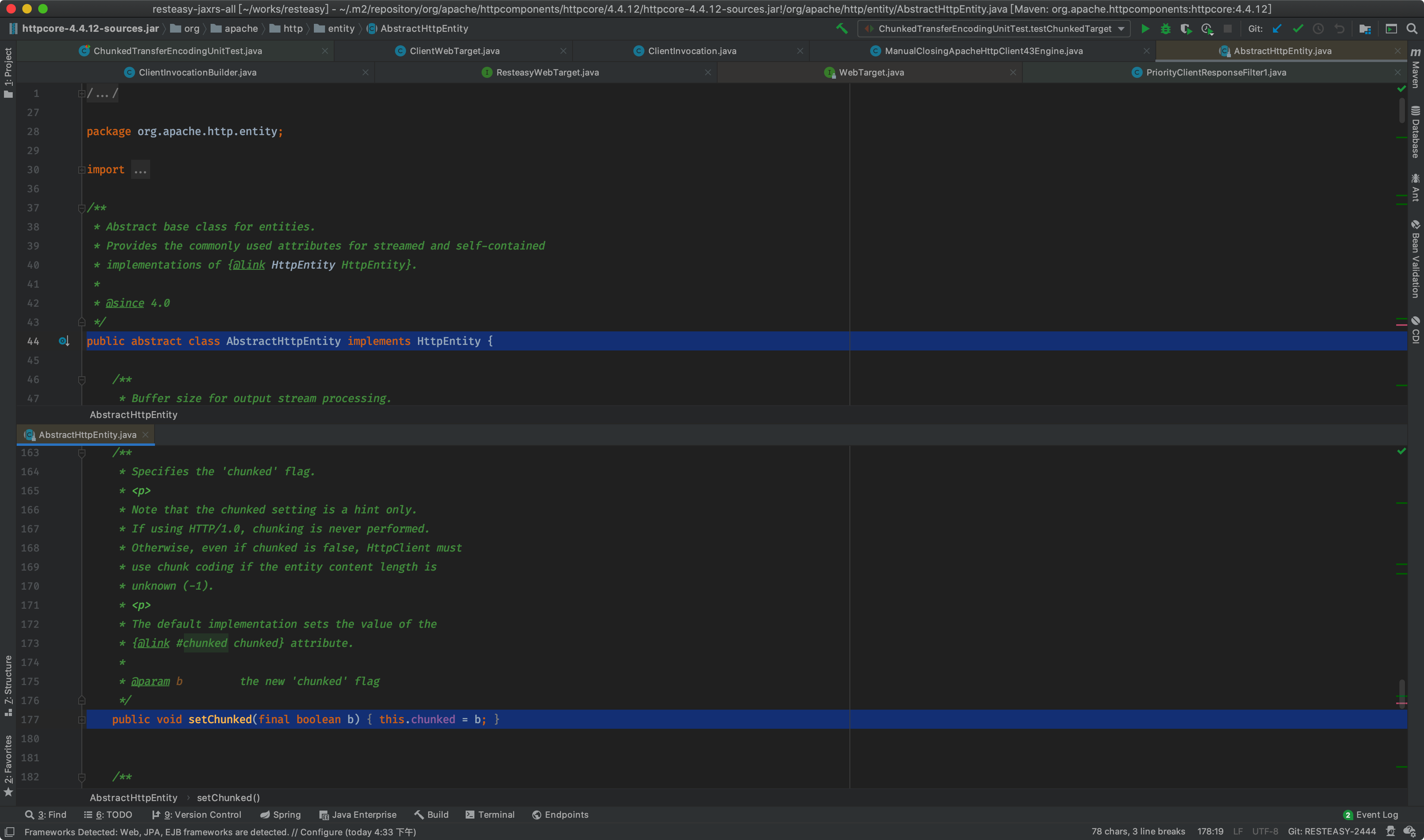Click the implementations gutter icon at line 44

(64, 341)
